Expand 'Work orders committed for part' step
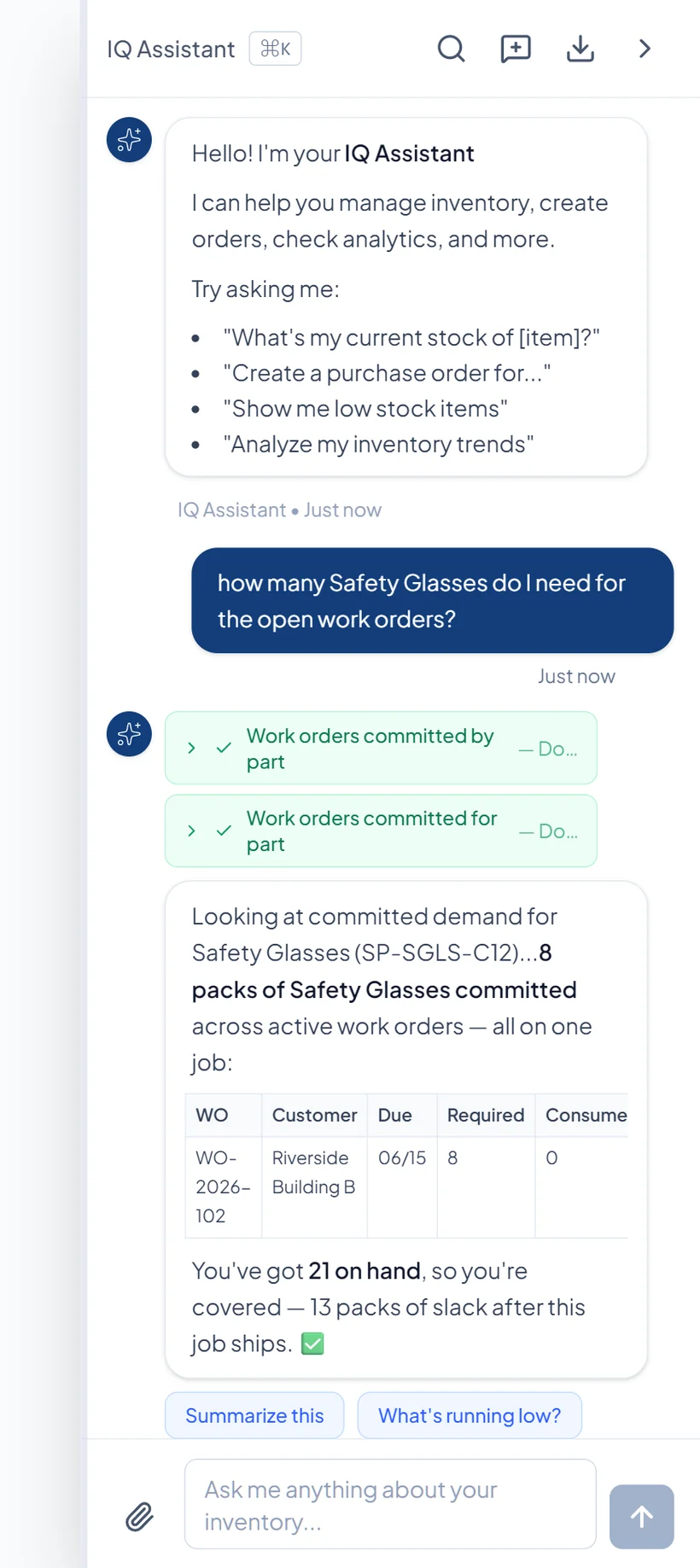 191,831
